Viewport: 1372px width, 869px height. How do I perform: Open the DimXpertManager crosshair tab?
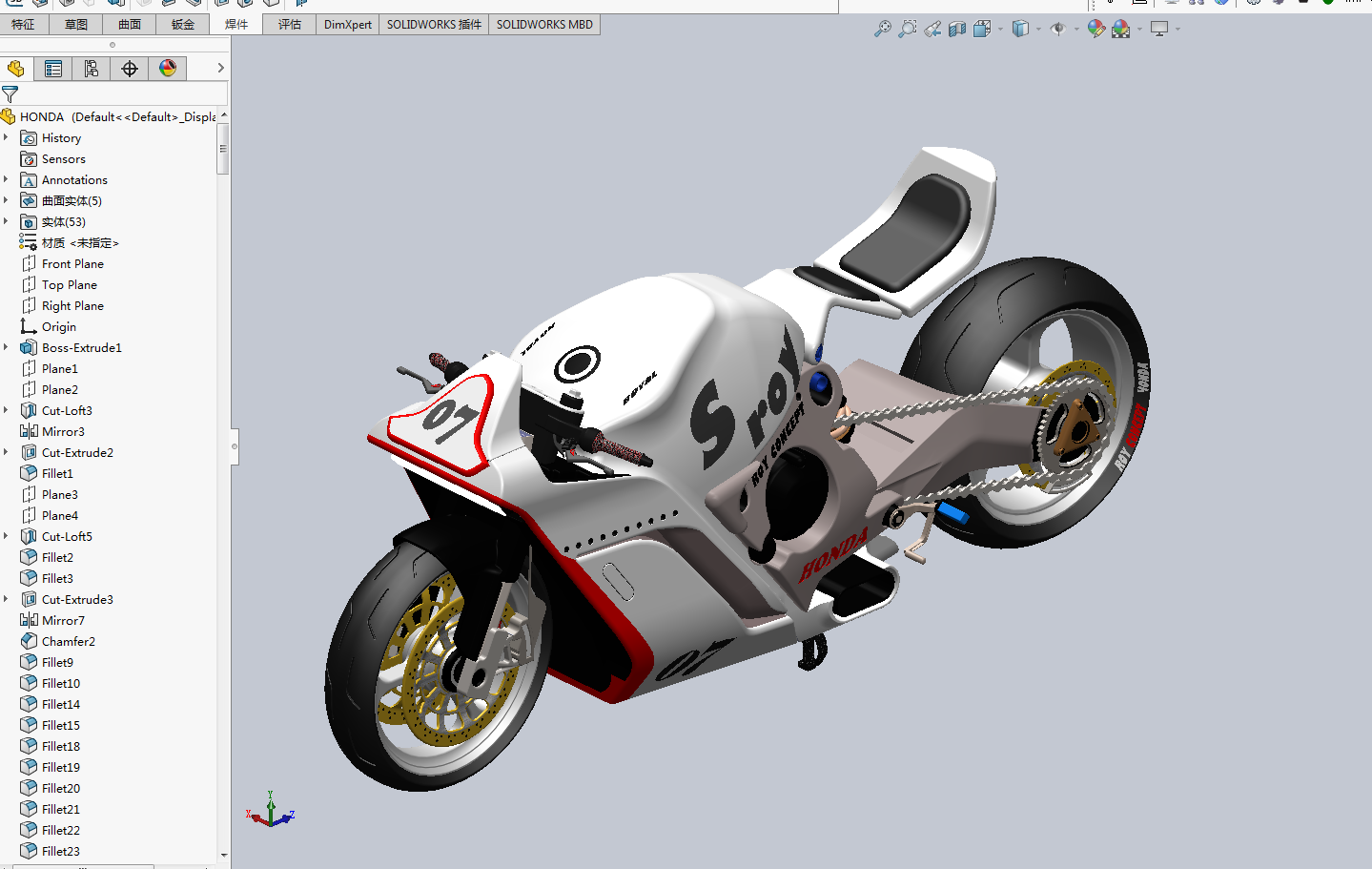point(130,68)
